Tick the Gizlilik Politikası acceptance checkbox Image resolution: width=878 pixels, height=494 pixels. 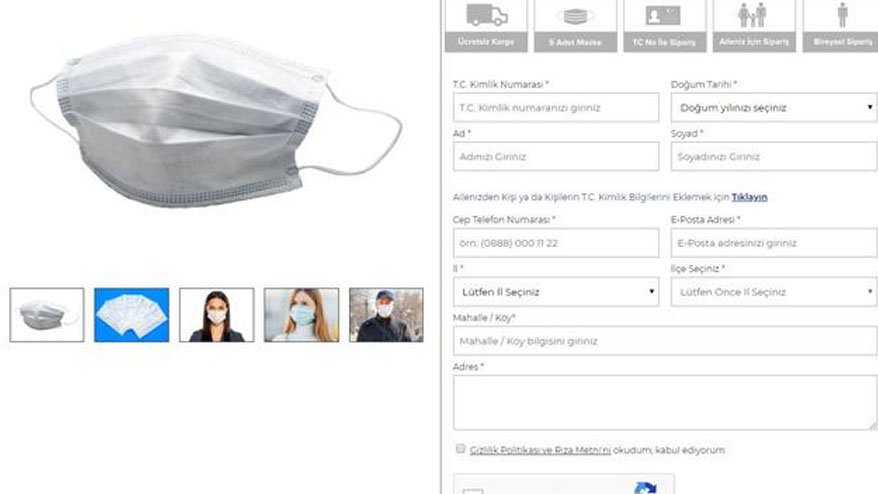click(460, 449)
